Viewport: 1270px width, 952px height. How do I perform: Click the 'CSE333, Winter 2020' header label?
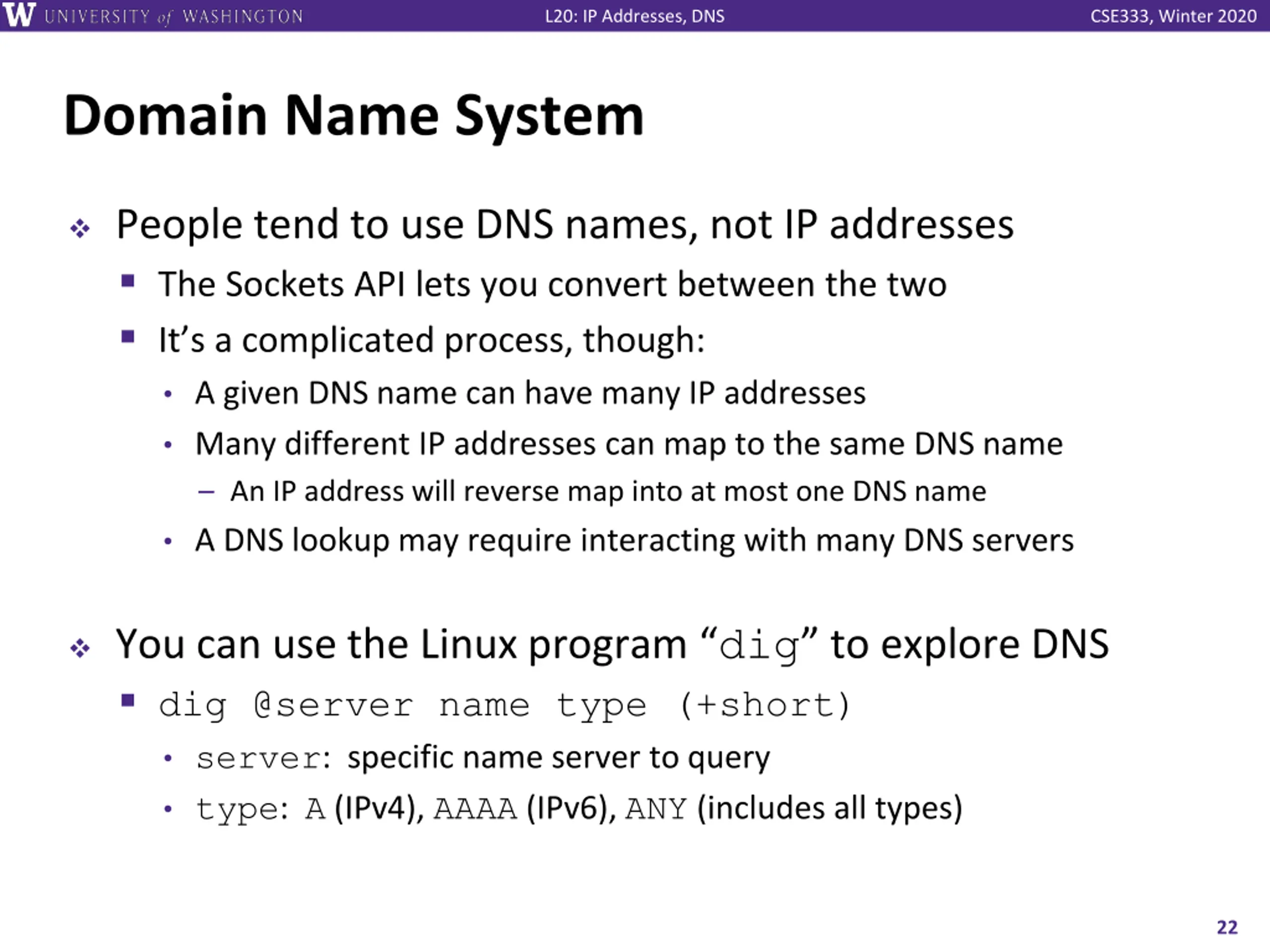(1174, 16)
